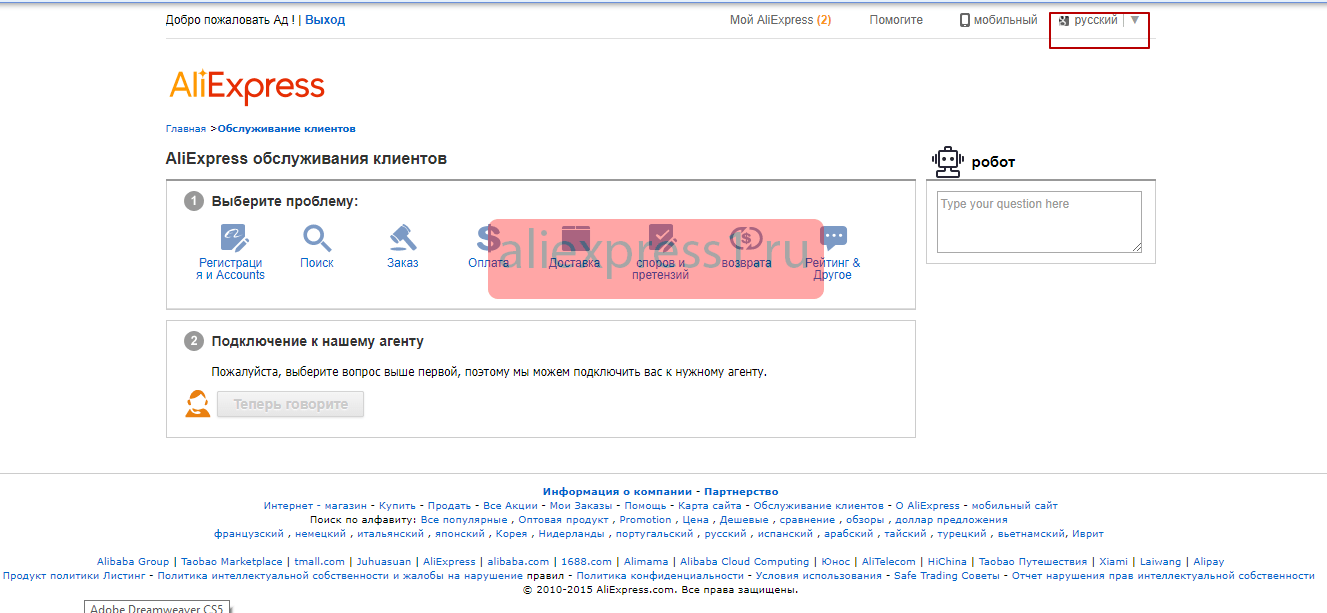Click the flag icon beside русский
Viewport: 1327px width, 613px height.
click(1064, 20)
